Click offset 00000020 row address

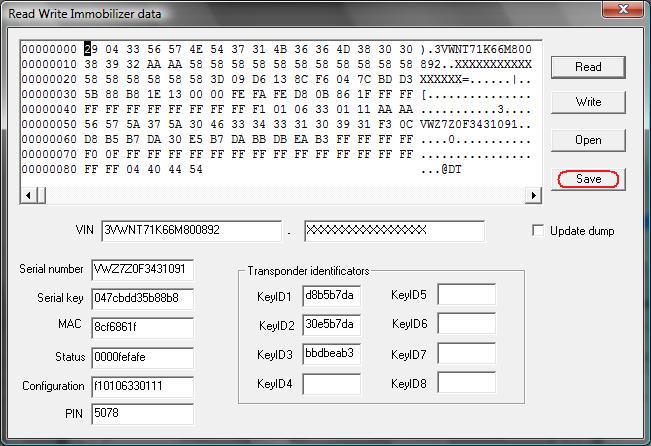[x=49, y=79]
